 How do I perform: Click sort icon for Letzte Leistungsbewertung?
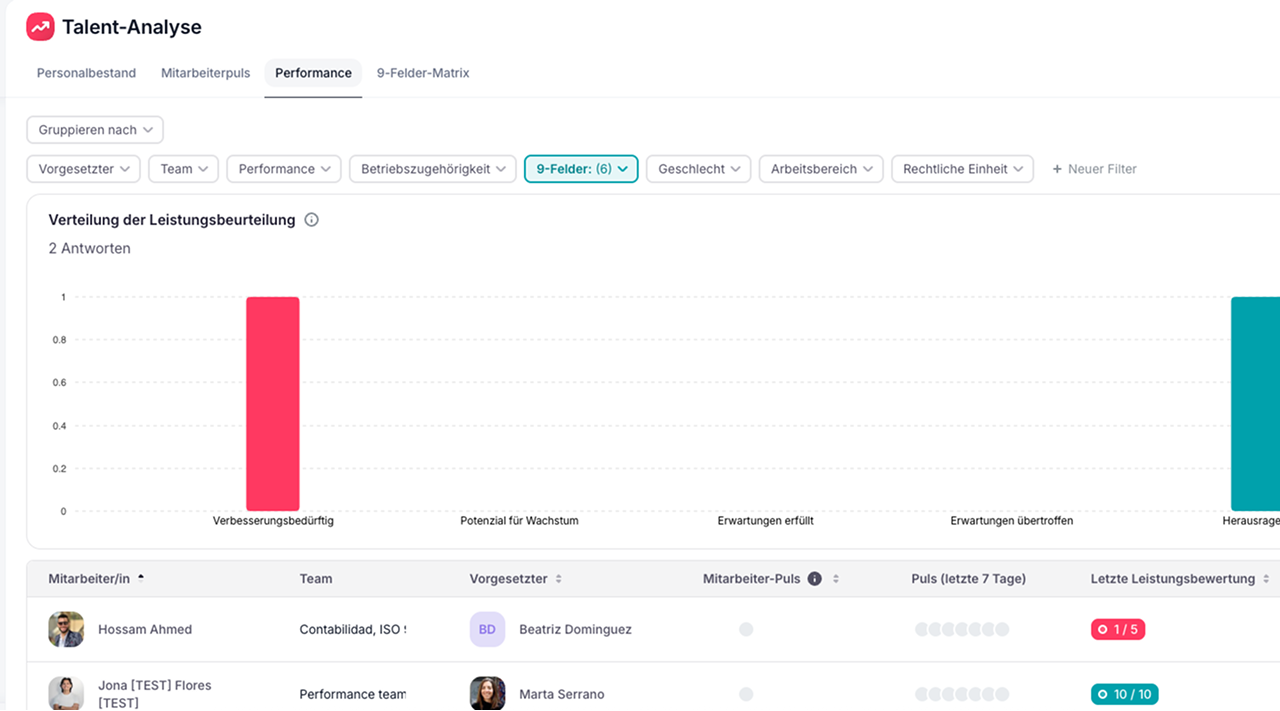click(x=1266, y=579)
